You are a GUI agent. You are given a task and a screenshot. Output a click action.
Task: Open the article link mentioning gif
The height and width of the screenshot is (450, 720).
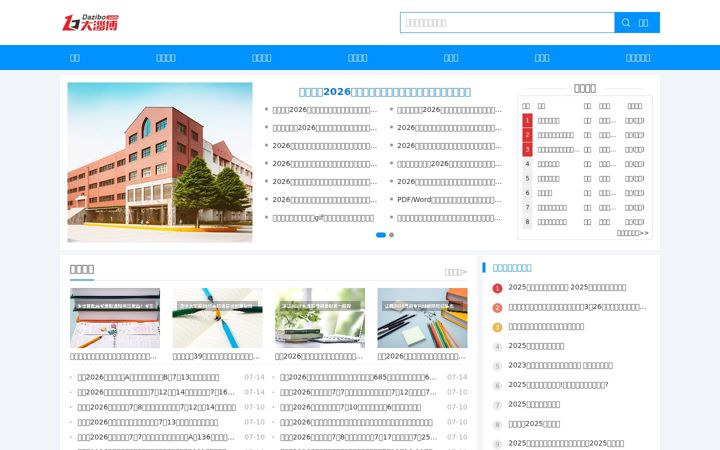click(323, 218)
